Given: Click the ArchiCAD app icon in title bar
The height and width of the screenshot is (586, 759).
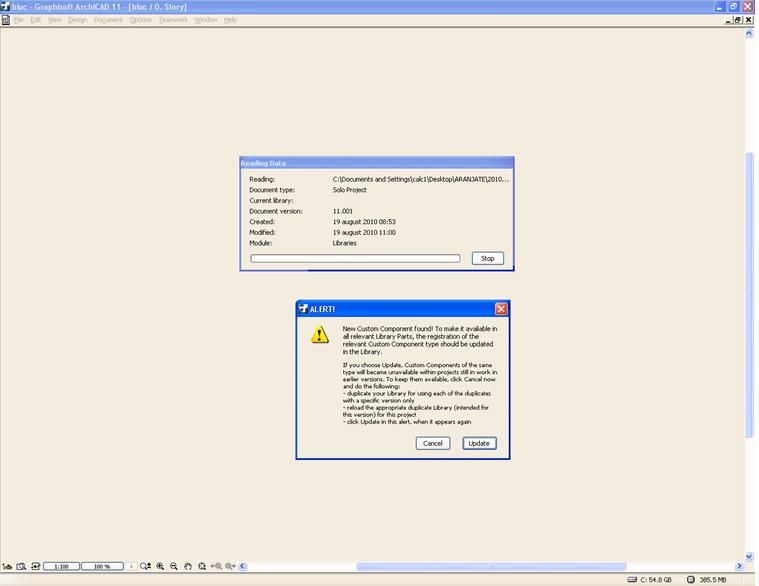Looking at the screenshot, I should (x=5, y=6).
